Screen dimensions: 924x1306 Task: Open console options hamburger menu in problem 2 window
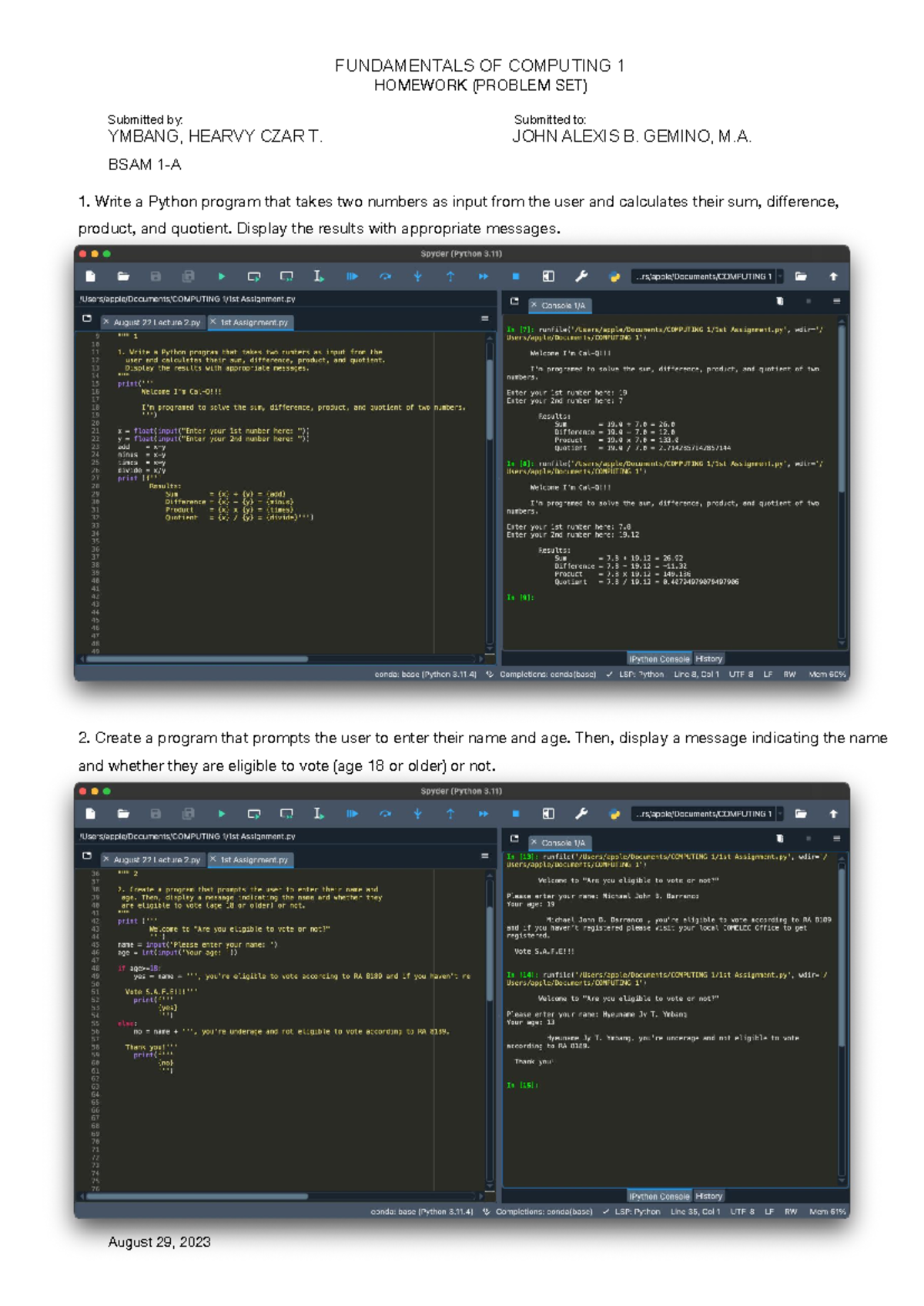coord(836,839)
